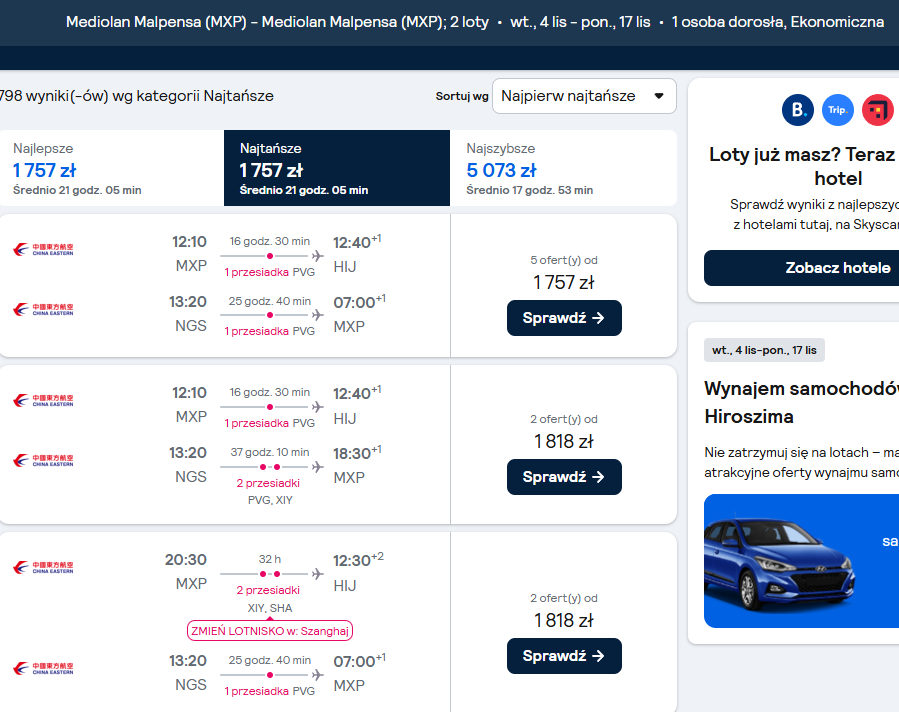This screenshot has width=899, height=712.
Task: Click the search summary header with Mediolan Malpensa
Action: pos(475,22)
